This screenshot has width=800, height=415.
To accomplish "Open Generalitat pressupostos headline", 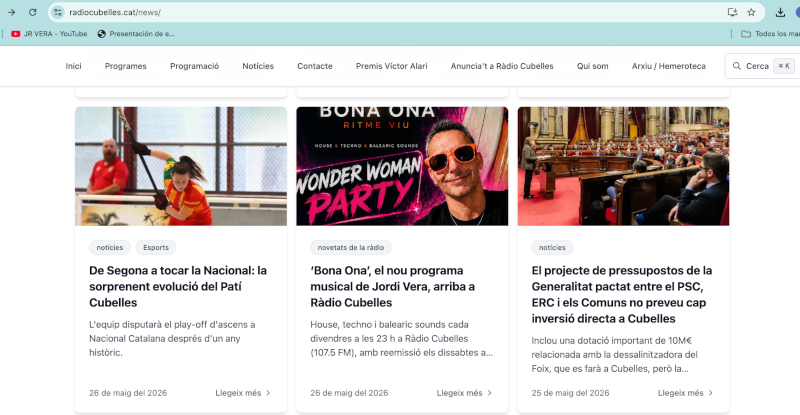I will click(622, 295).
